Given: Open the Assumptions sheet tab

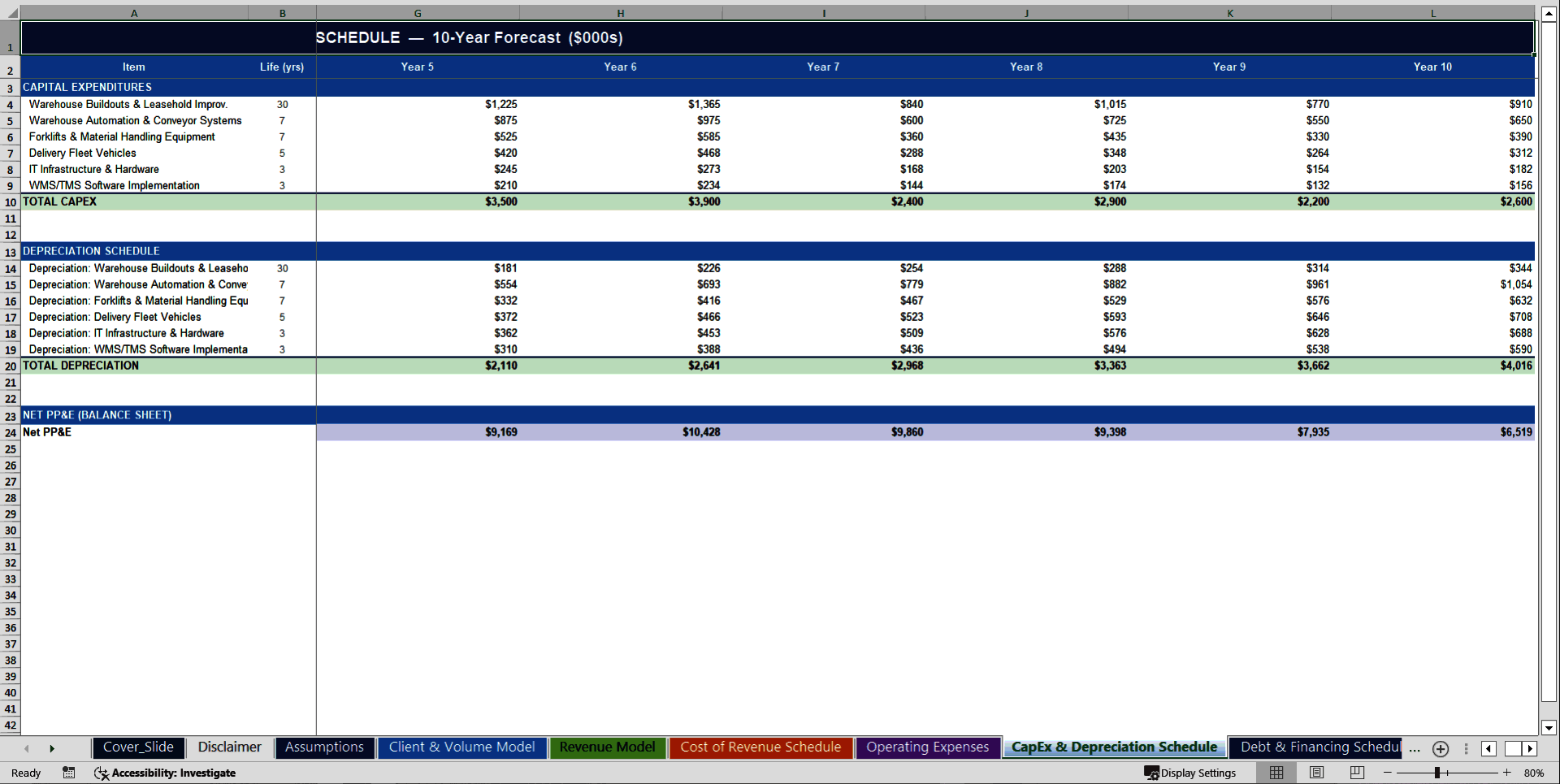Looking at the screenshot, I should pyautogui.click(x=324, y=747).
